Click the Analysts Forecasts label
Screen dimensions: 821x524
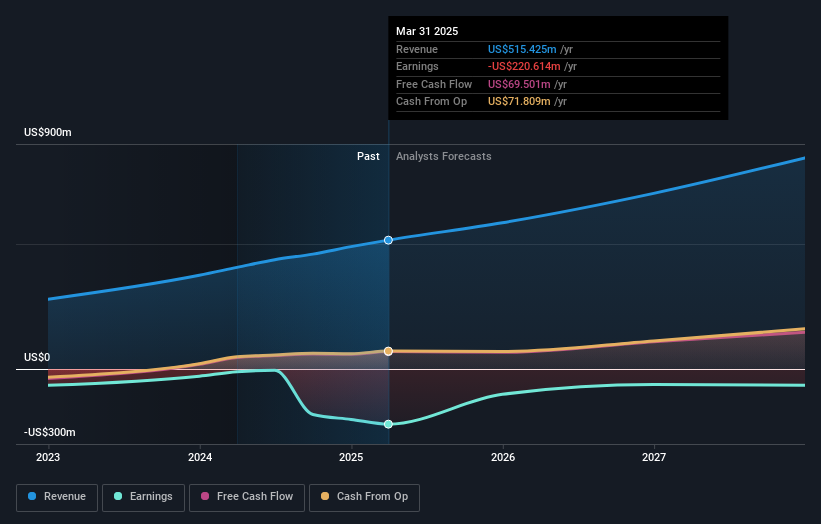click(x=443, y=157)
